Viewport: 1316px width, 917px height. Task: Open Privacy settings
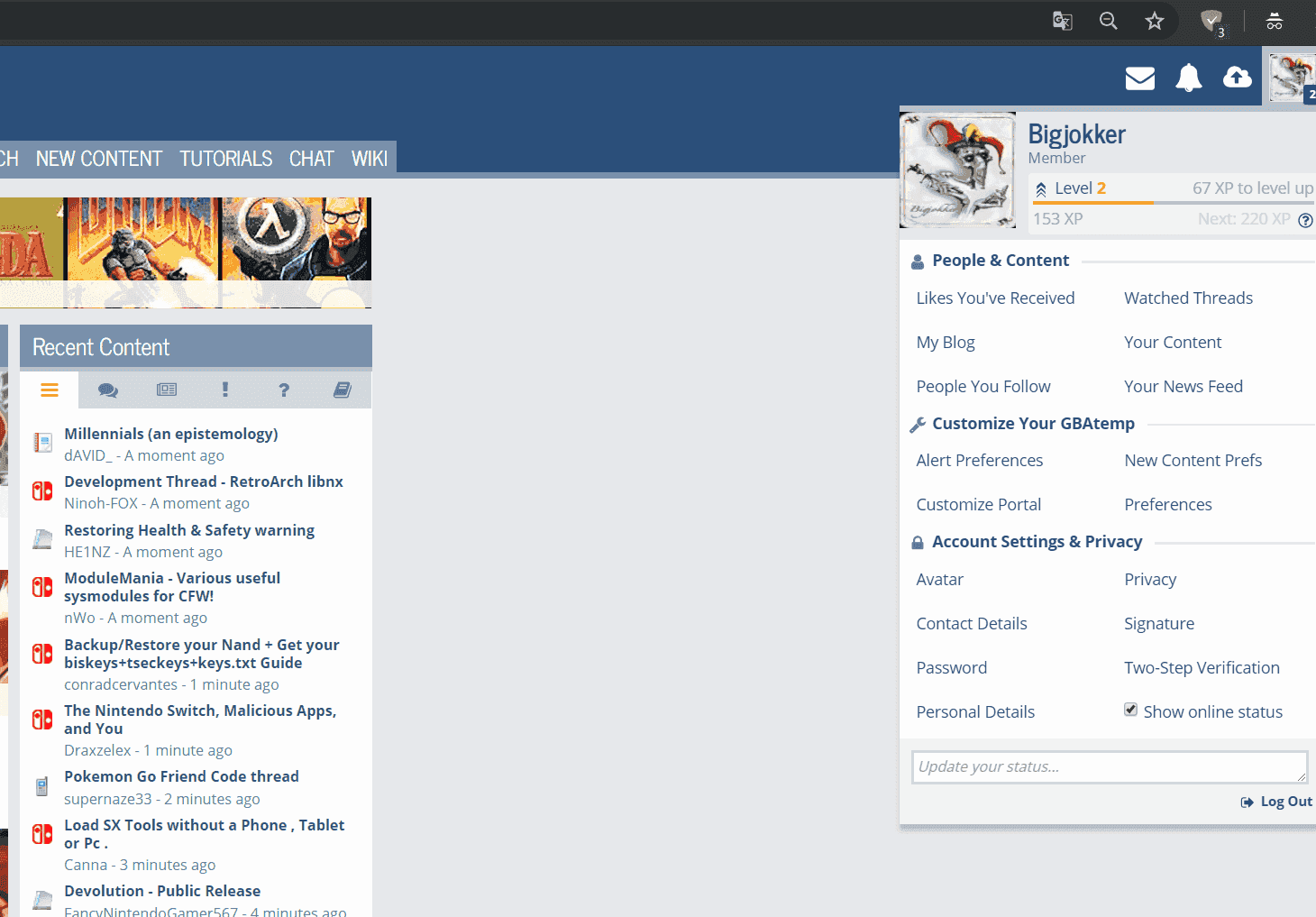[1150, 580]
